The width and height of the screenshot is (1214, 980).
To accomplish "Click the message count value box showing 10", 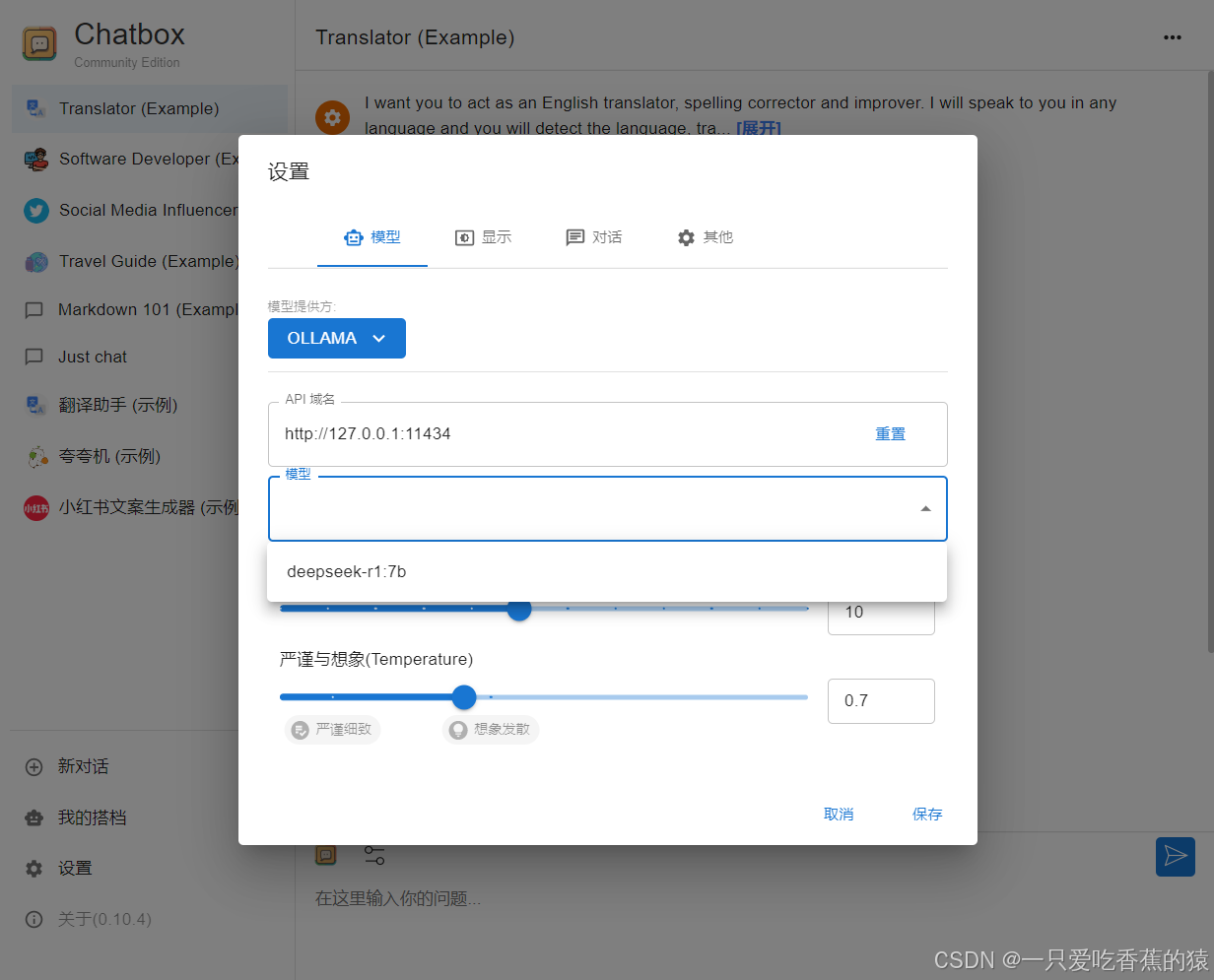I will (x=881, y=613).
